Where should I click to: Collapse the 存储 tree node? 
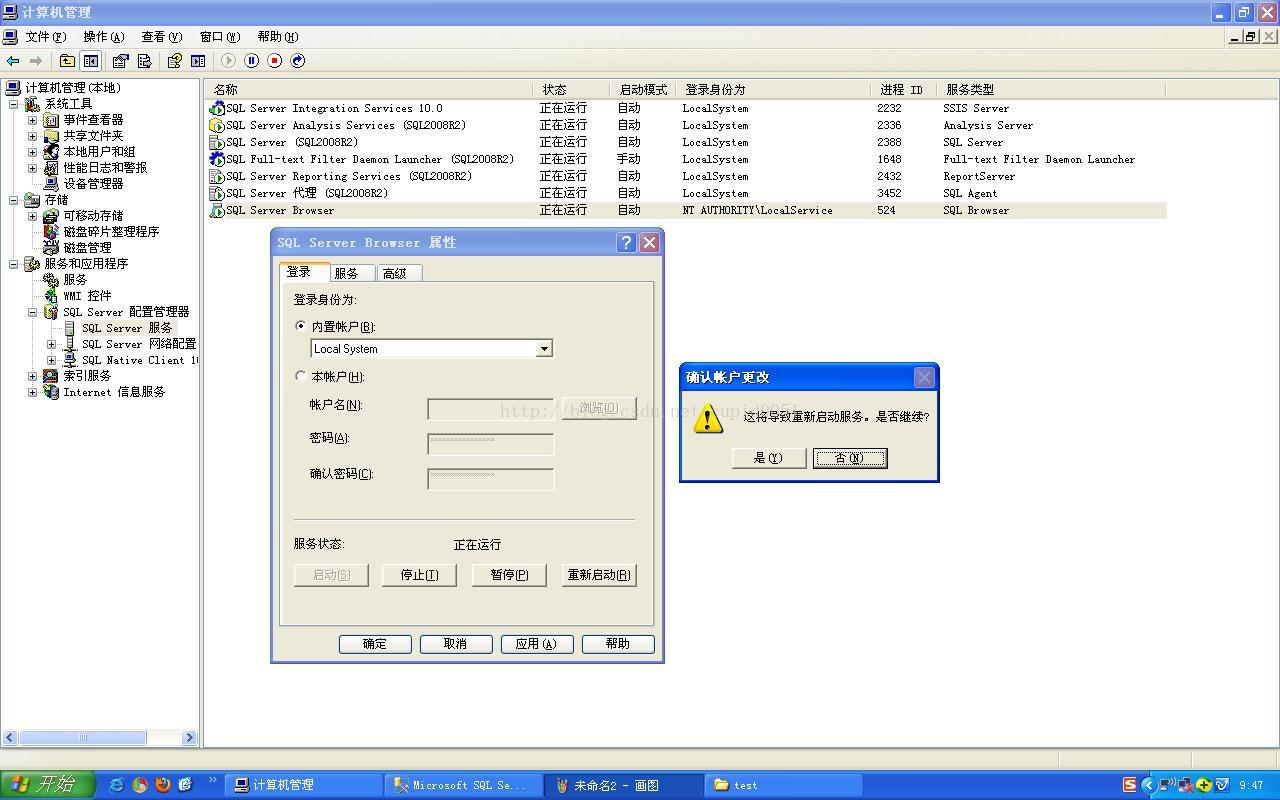pos(14,200)
